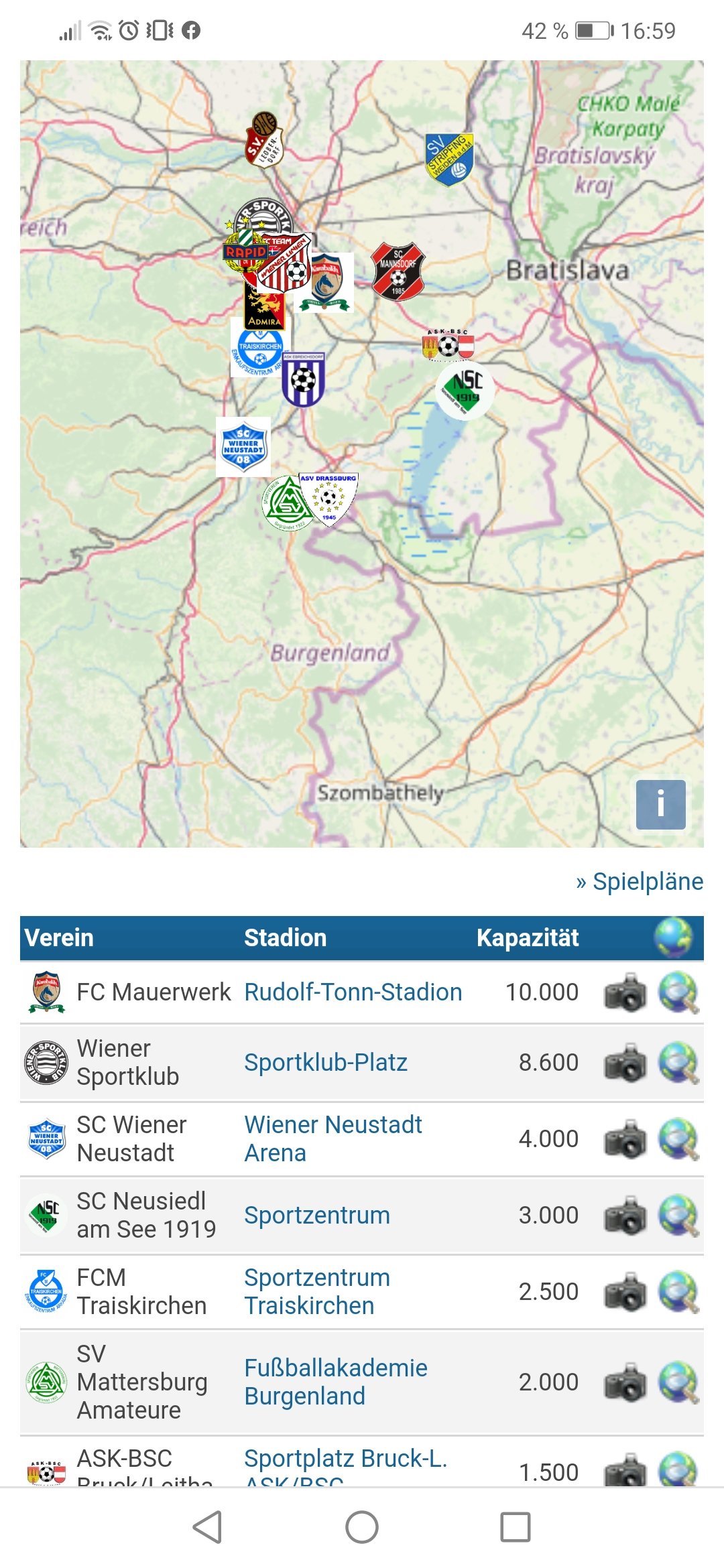The height and width of the screenshot is (1568, 724).
Task: Select the NSC 1919 marker on map
Action: (x=465, y=391)
